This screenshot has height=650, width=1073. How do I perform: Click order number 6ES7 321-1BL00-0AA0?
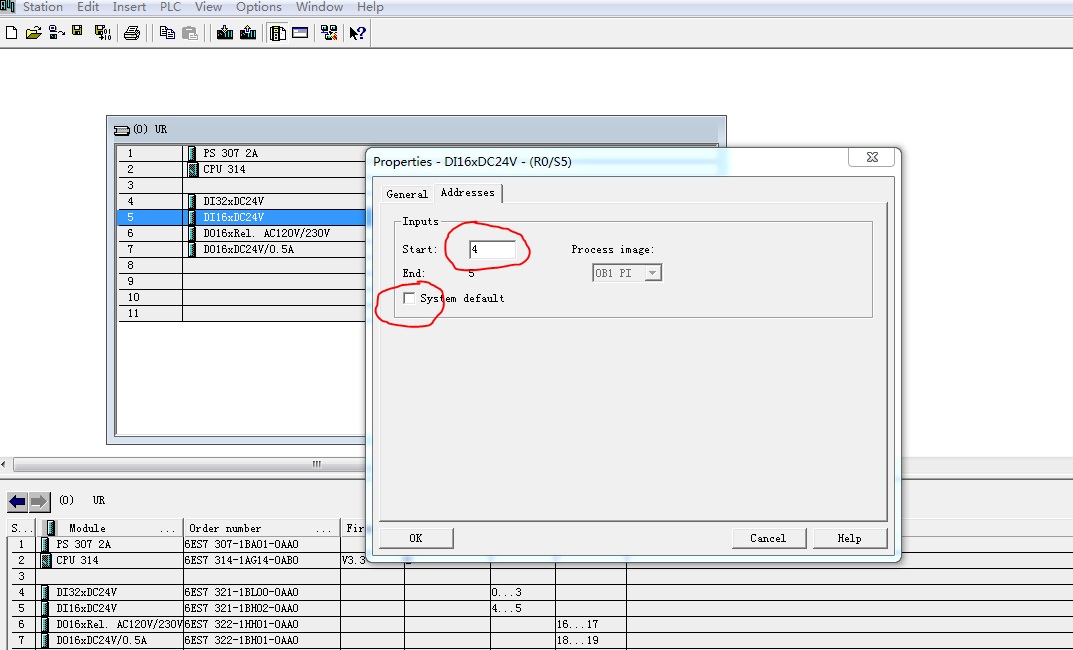[x=242, y=593]
